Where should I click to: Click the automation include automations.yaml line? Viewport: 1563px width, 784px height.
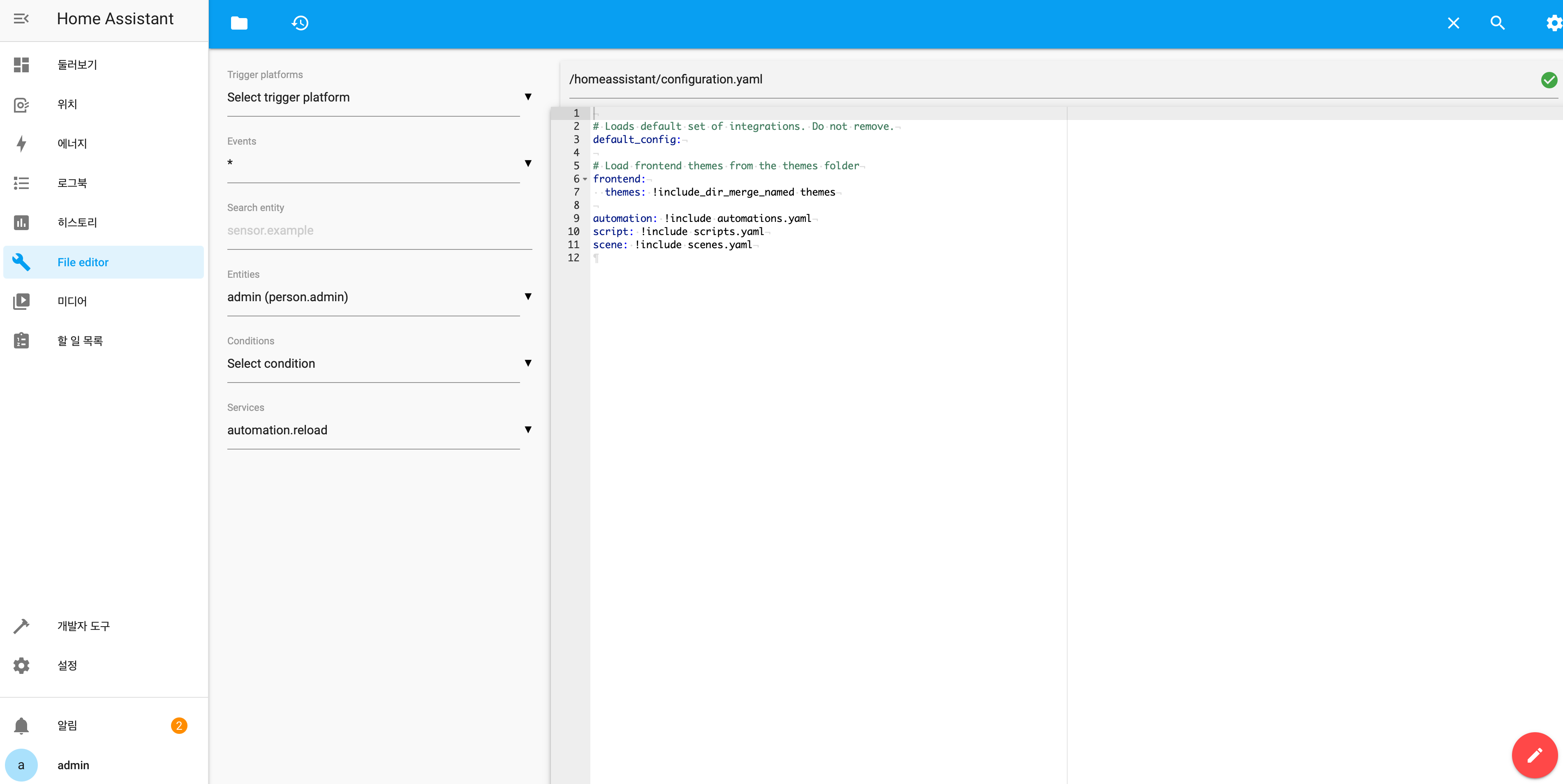(x=701, y=218)
